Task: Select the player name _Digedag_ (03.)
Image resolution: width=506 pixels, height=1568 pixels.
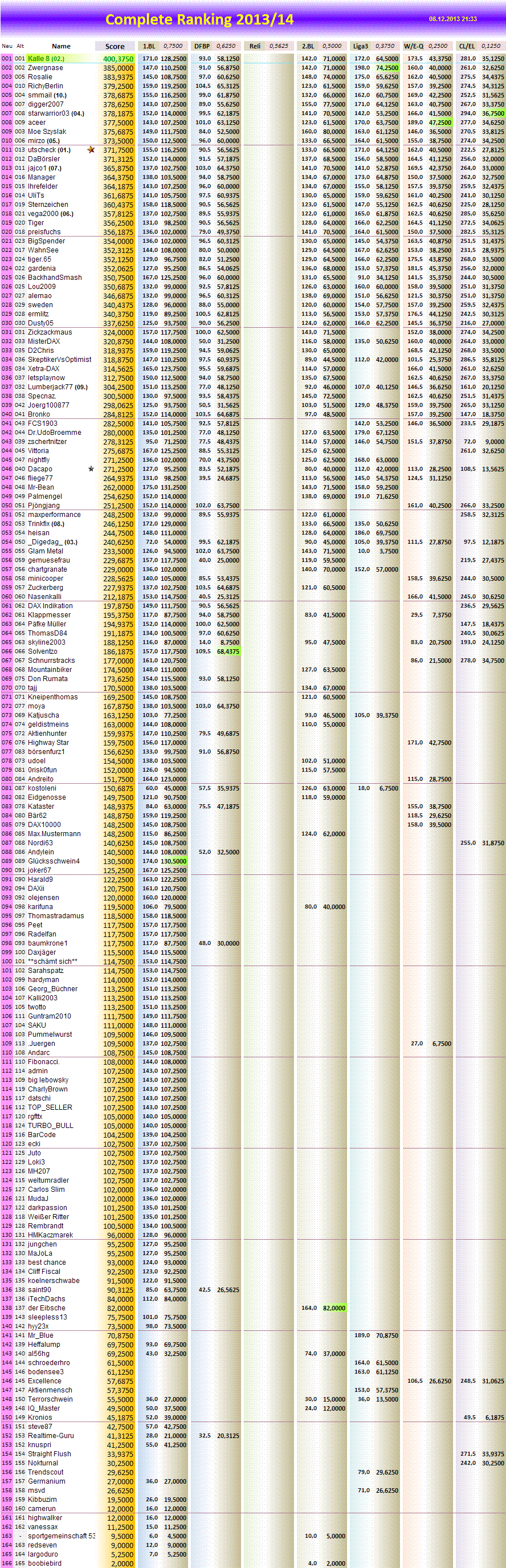Action: coord(53,541)
